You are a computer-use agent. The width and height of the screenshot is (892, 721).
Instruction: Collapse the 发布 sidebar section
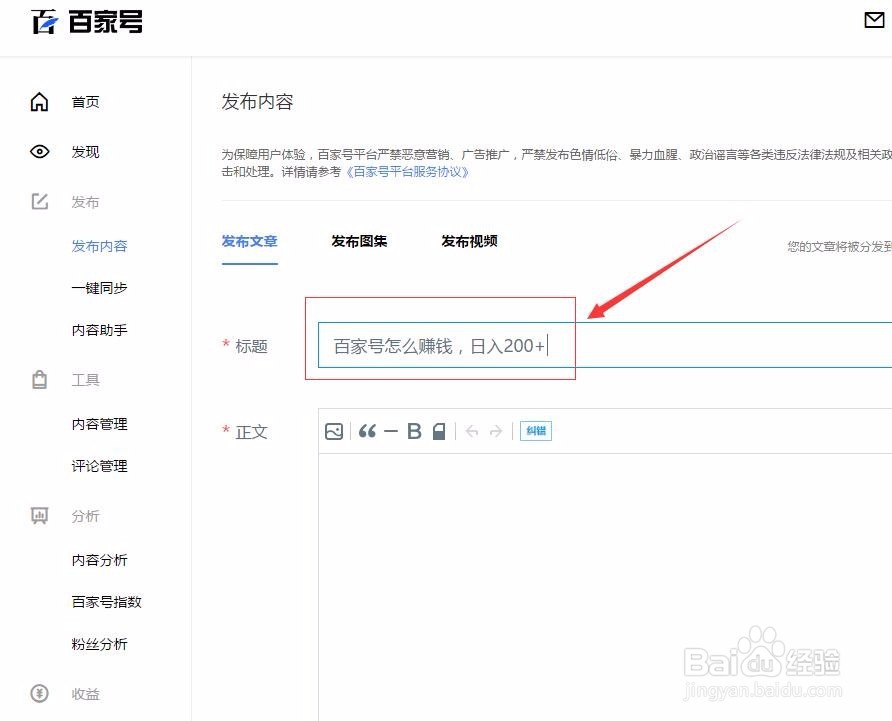[85, 202]
